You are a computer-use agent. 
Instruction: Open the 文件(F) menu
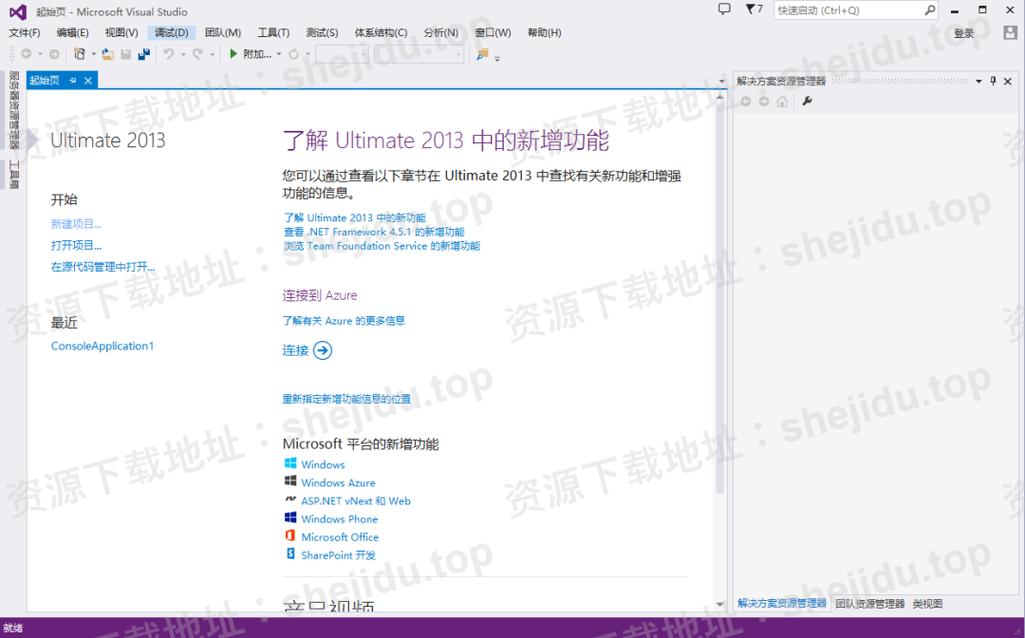[24, 33]
